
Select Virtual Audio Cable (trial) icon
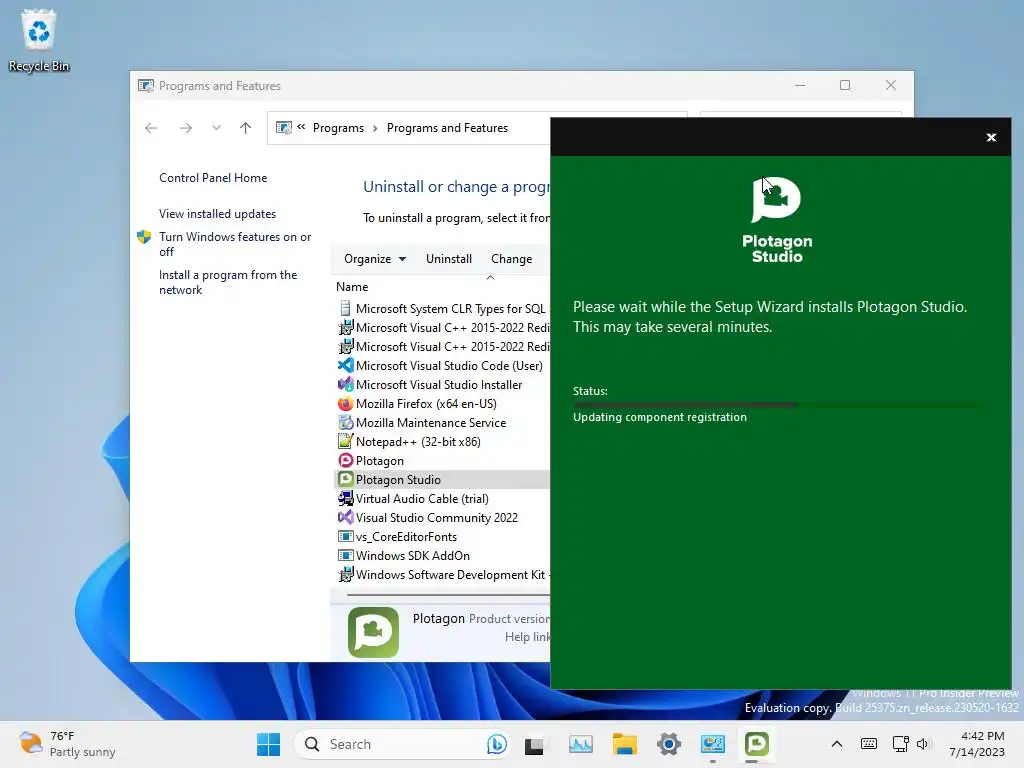point(345,499)
